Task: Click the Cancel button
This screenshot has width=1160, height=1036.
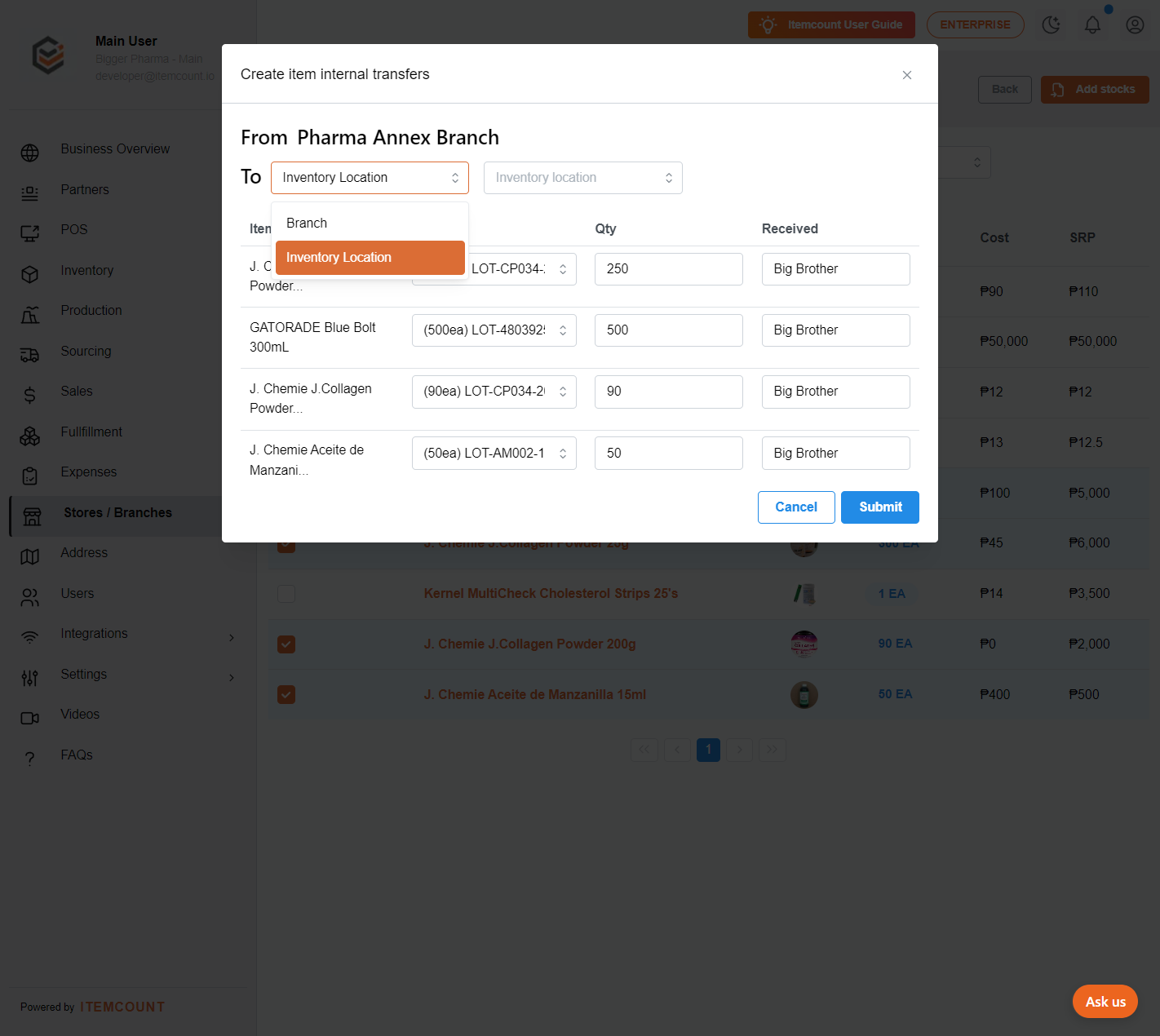Action: point(796,507)
